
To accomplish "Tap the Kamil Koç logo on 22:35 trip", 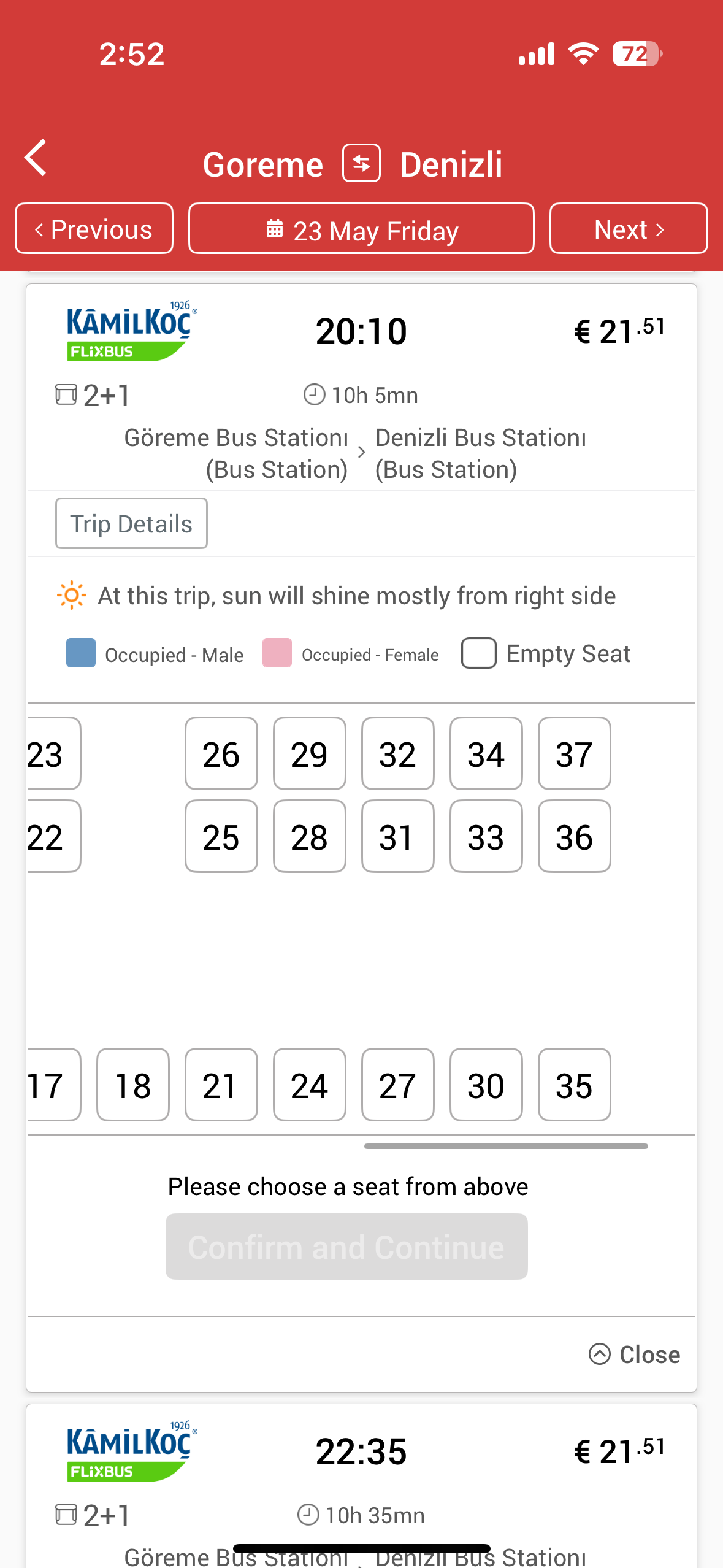I will pyautogui.click(x=131, y=1452).
